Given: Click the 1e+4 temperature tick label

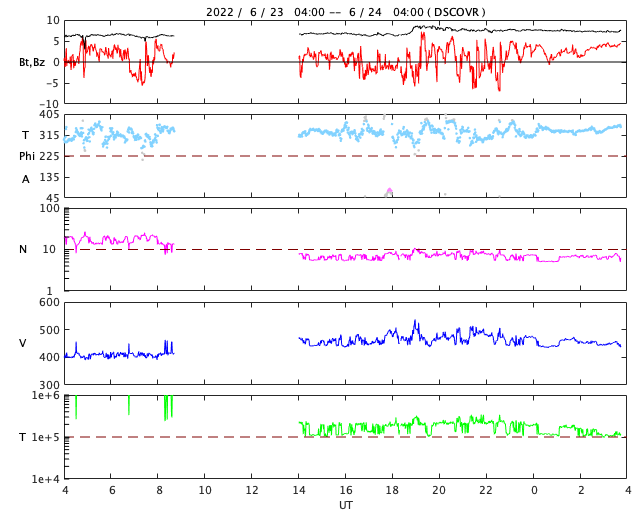Looking at the screenshot, I should tap(46, 479).
